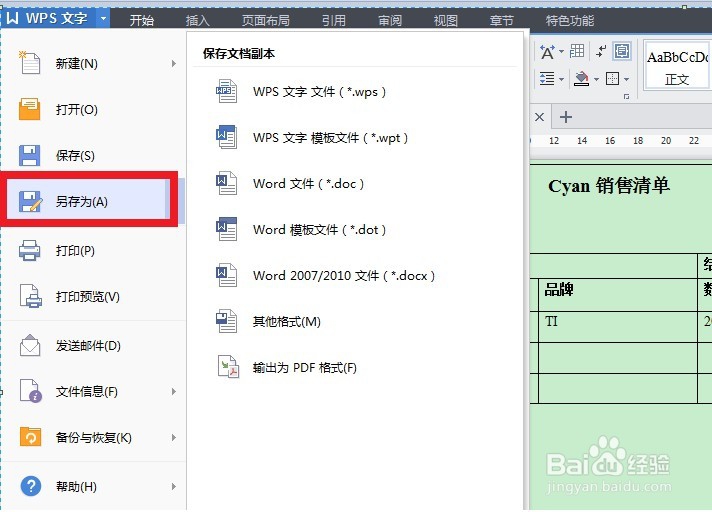Image resolution: width=712 pixels, height=512 pixels.
Task: Apply the 正文 style from gallery
Action: (677, 66)
